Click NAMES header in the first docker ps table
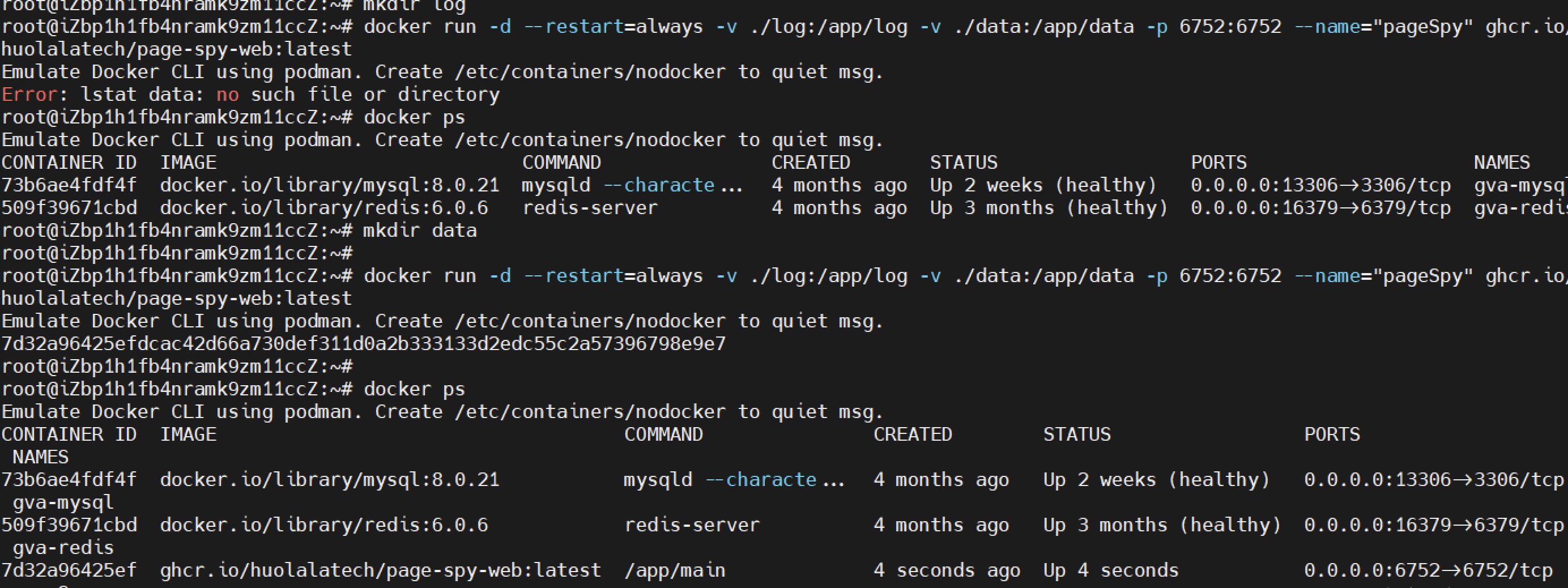The height and width of the screenshot is (588, 1568). (1502, 163)
